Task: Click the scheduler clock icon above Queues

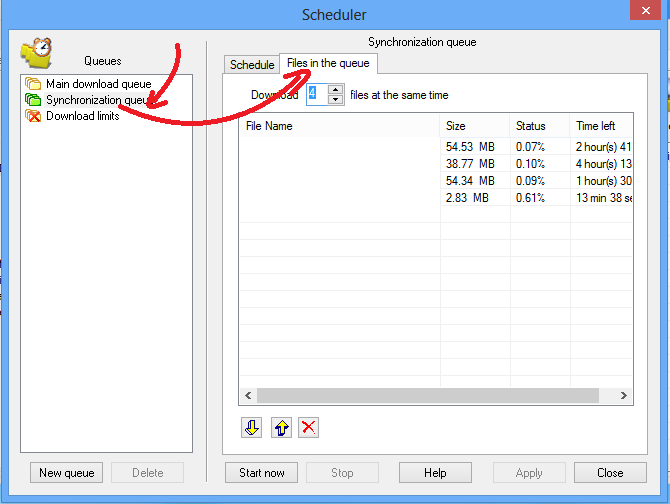Action: pyautogui.click(x=37, y=53)
